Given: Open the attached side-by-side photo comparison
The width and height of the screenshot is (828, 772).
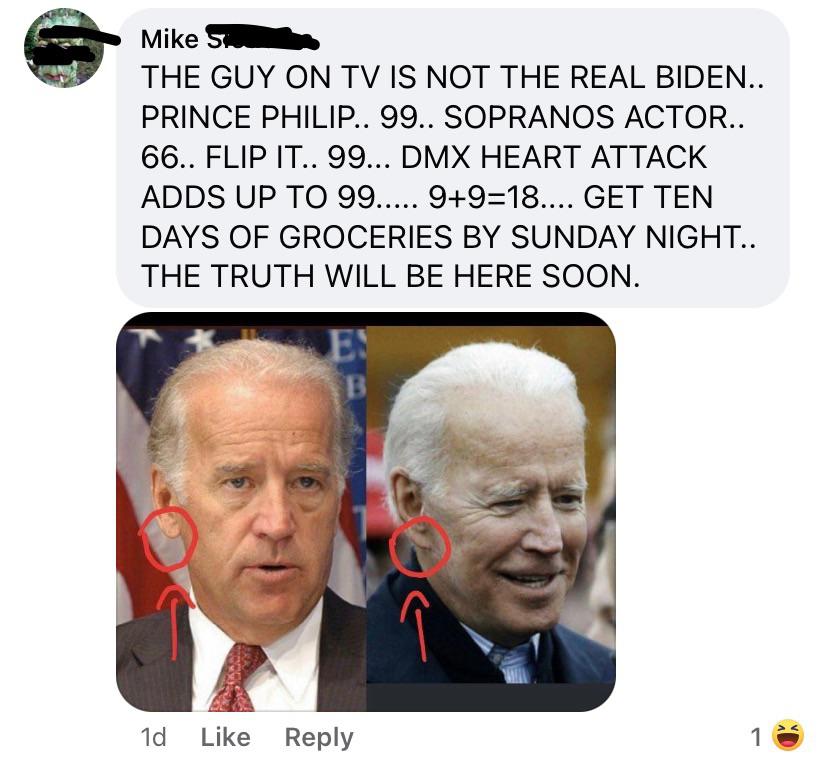Looking at the screenshot, I should pyautogui.click(x=366, y=512).
